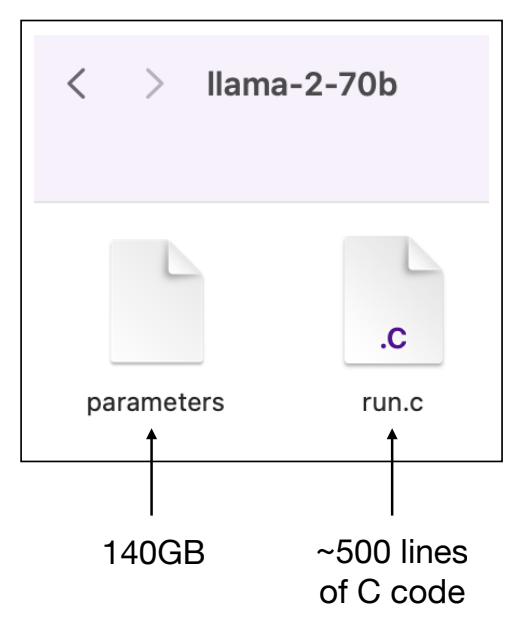Click blank space between the two files
This screenshot has width=528, height=632.
pos(273,302)
